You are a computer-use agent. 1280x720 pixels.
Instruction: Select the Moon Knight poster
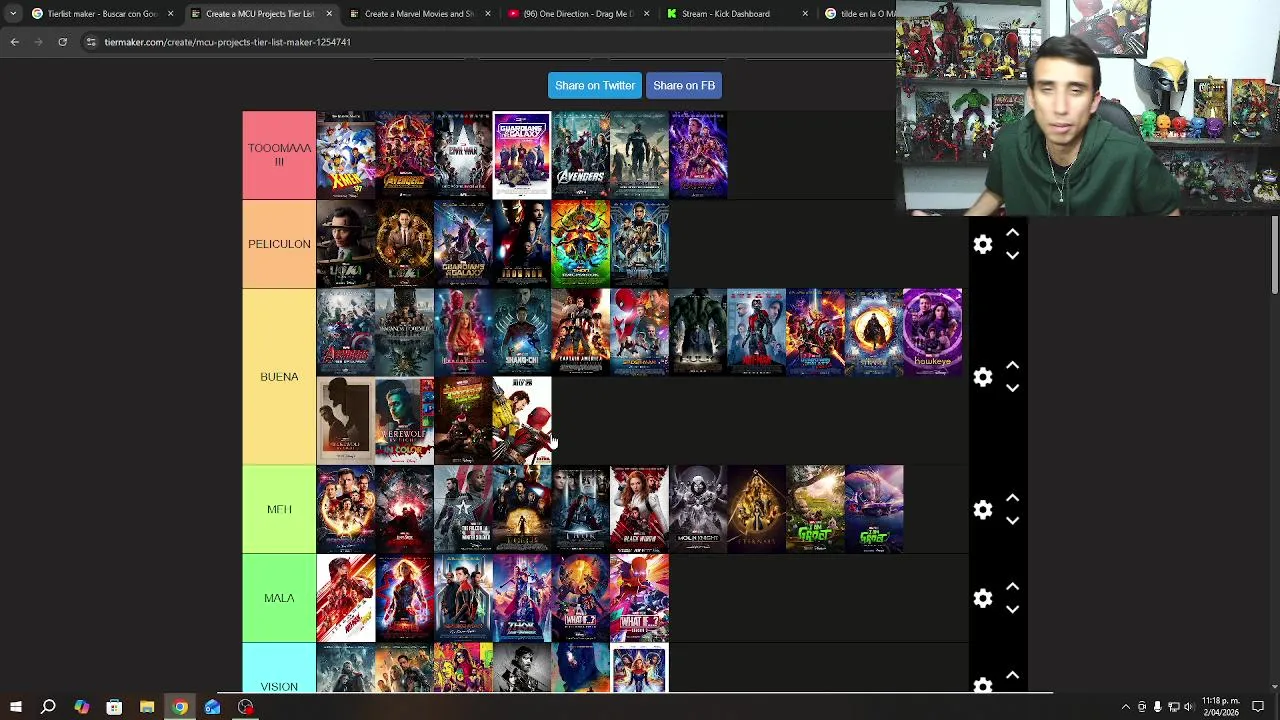pyautogui.click(x=698, y=509)
